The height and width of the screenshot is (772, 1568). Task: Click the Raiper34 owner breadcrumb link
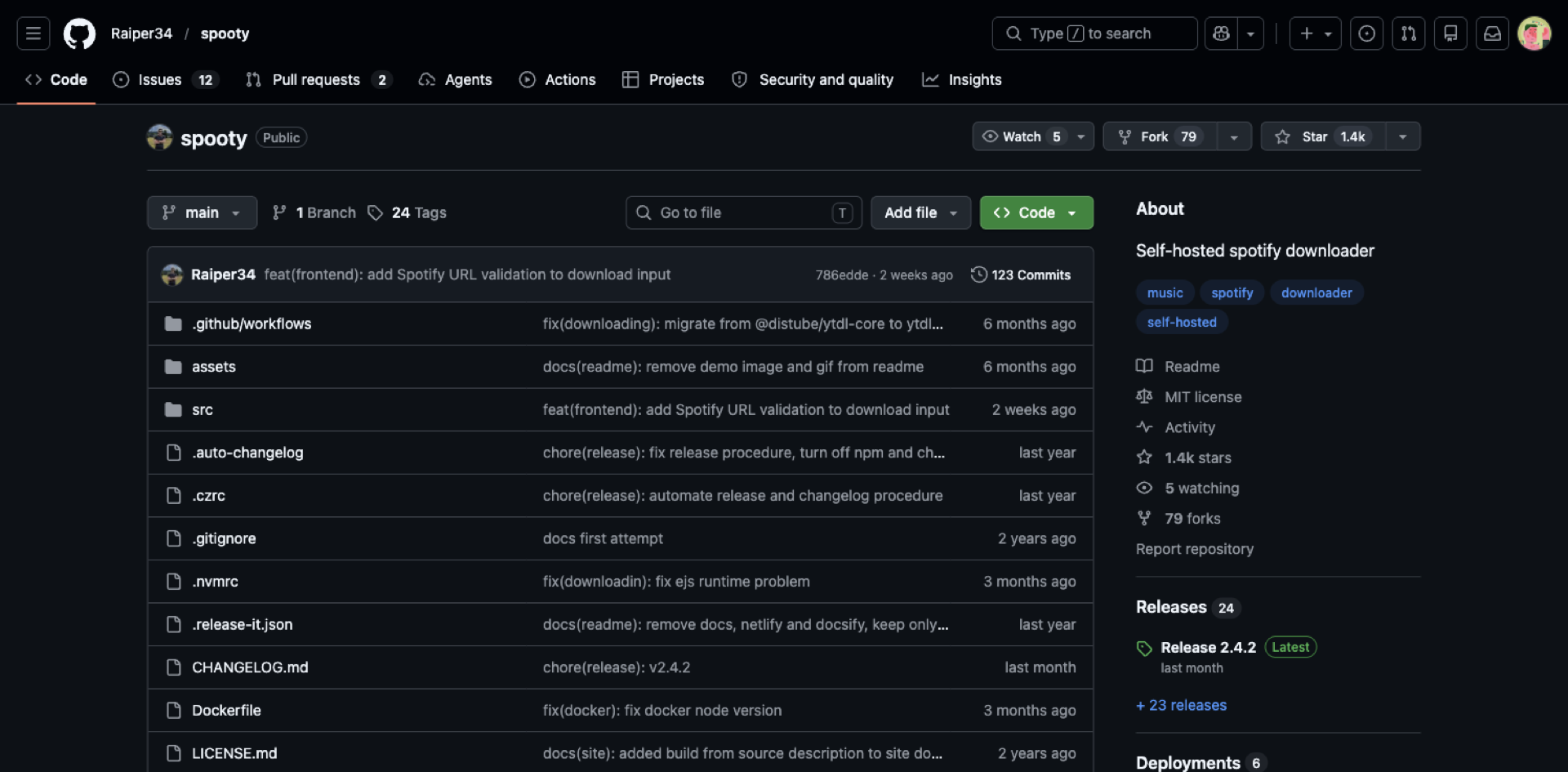(x=141, y=33)
